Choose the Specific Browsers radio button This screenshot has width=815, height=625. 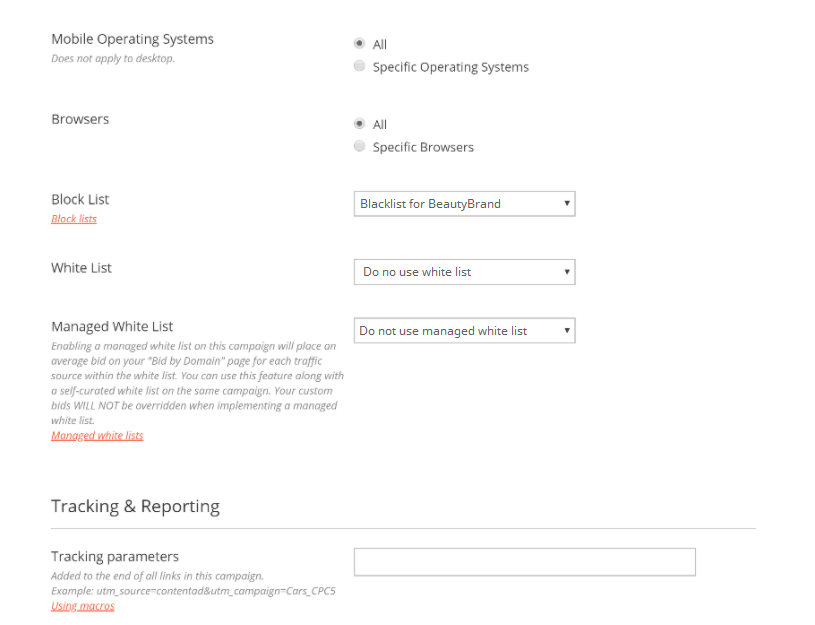click(x=359, y=146)
